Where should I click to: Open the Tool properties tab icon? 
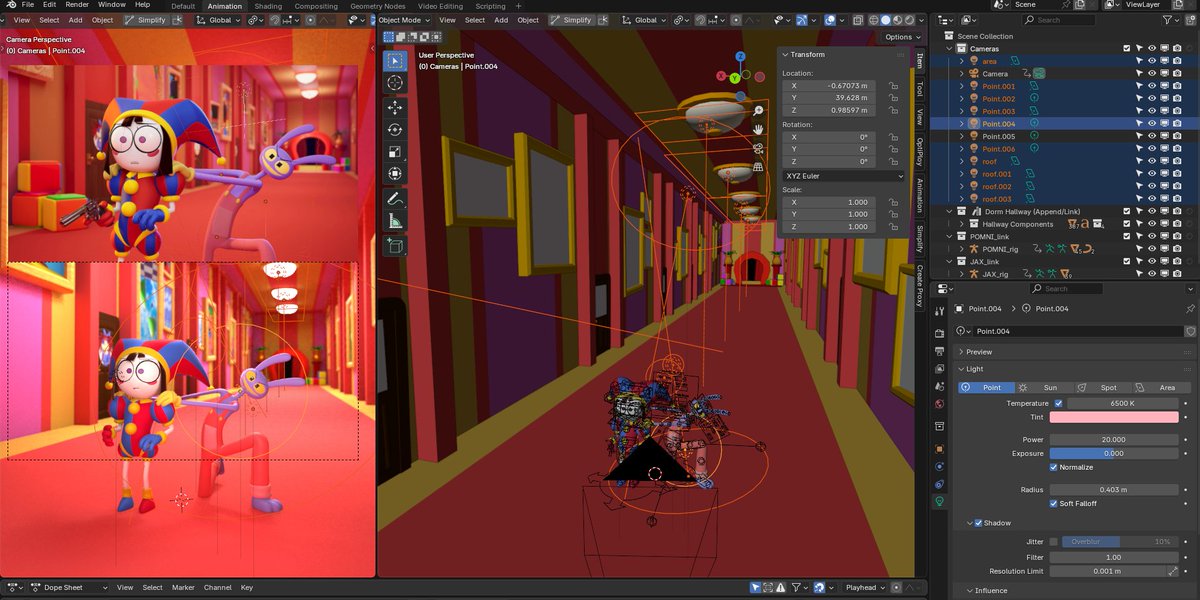coord(940,311)
